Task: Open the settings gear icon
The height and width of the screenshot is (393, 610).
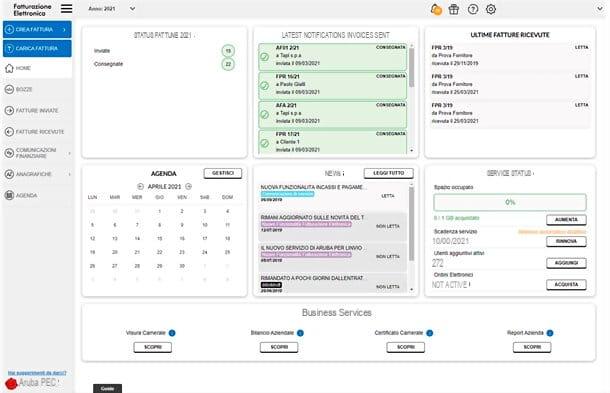Action: 491,9
